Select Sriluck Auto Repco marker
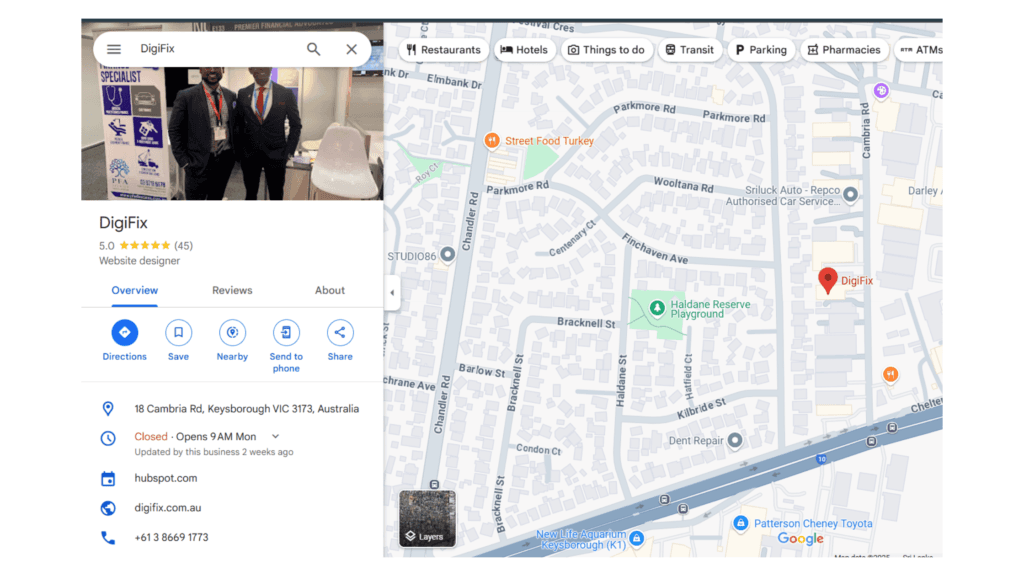 click(850, 194)
